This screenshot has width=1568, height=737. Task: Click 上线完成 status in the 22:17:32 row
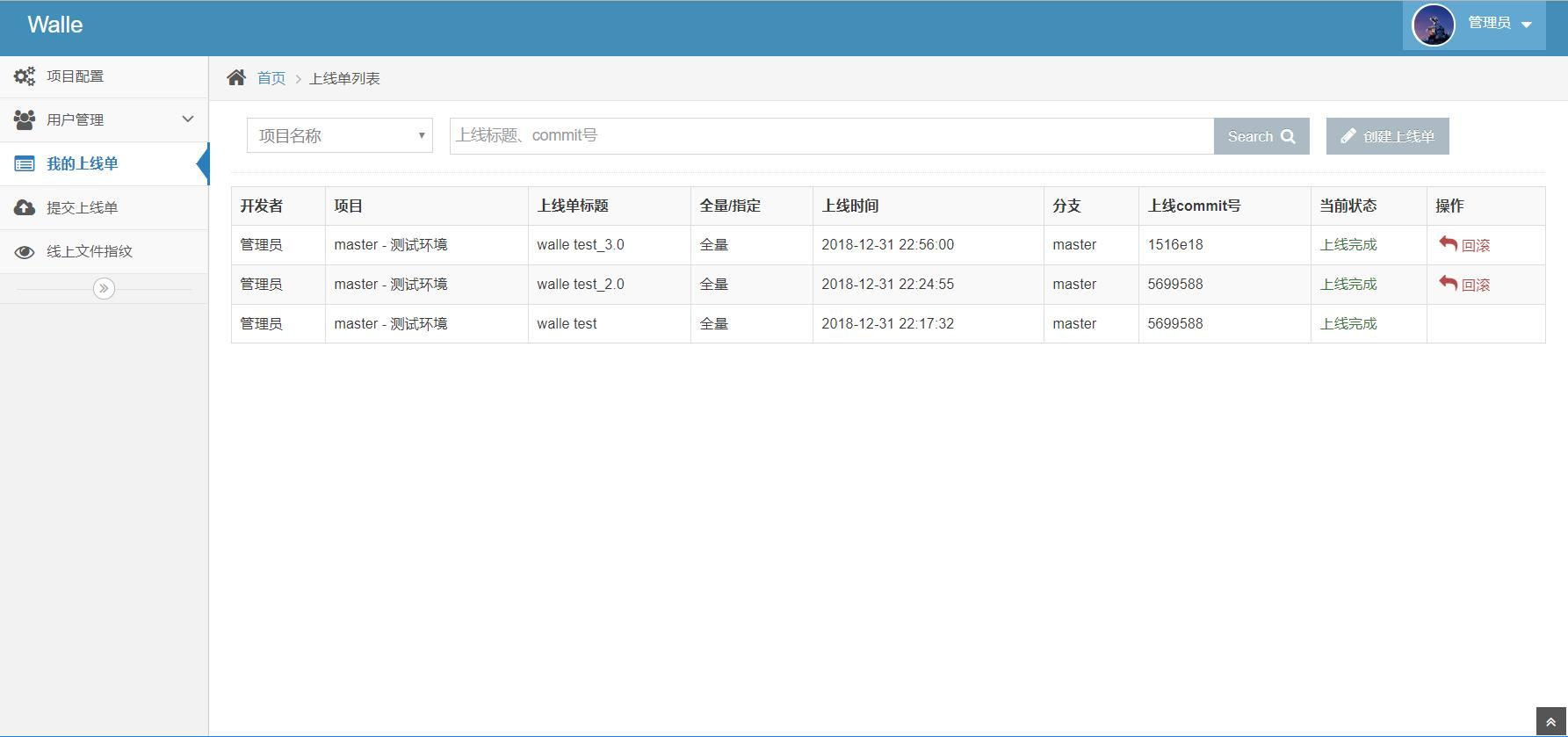(x=1348, y=324)
